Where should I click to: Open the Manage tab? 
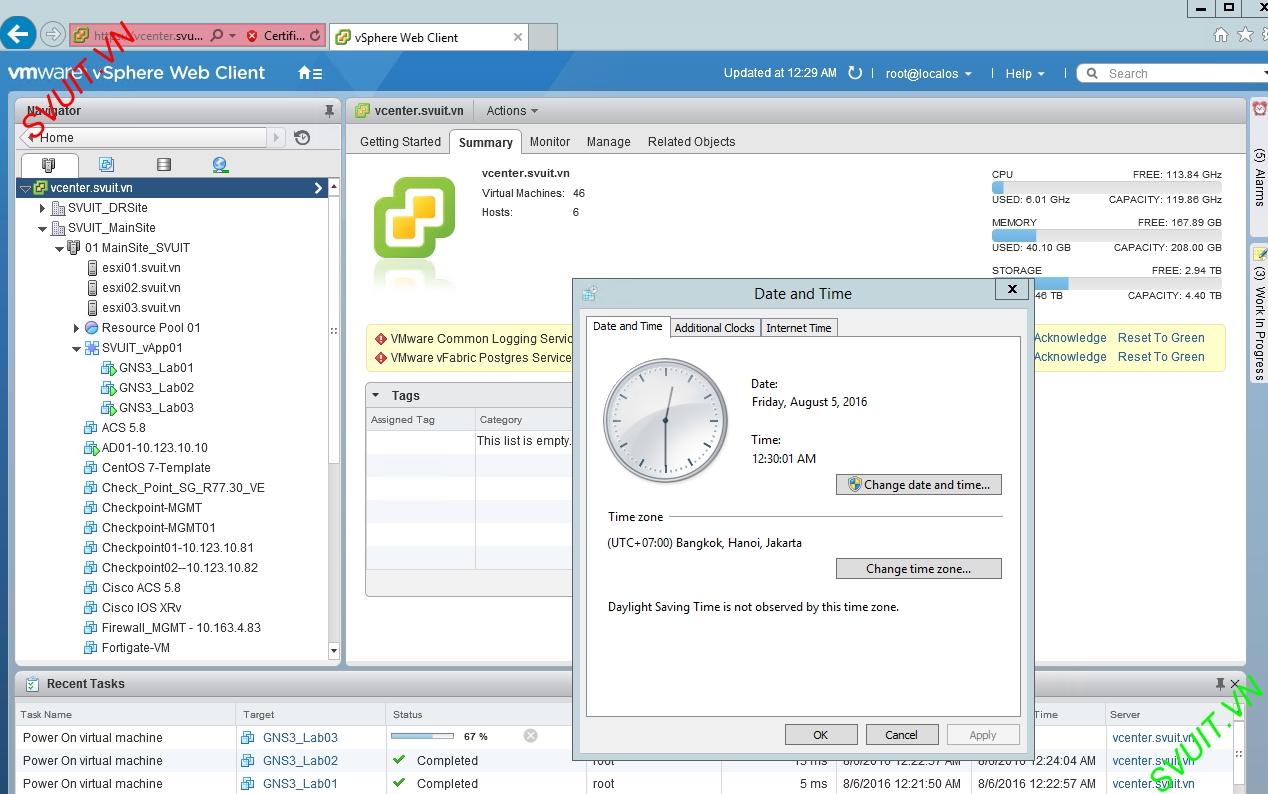pos(608,142)
